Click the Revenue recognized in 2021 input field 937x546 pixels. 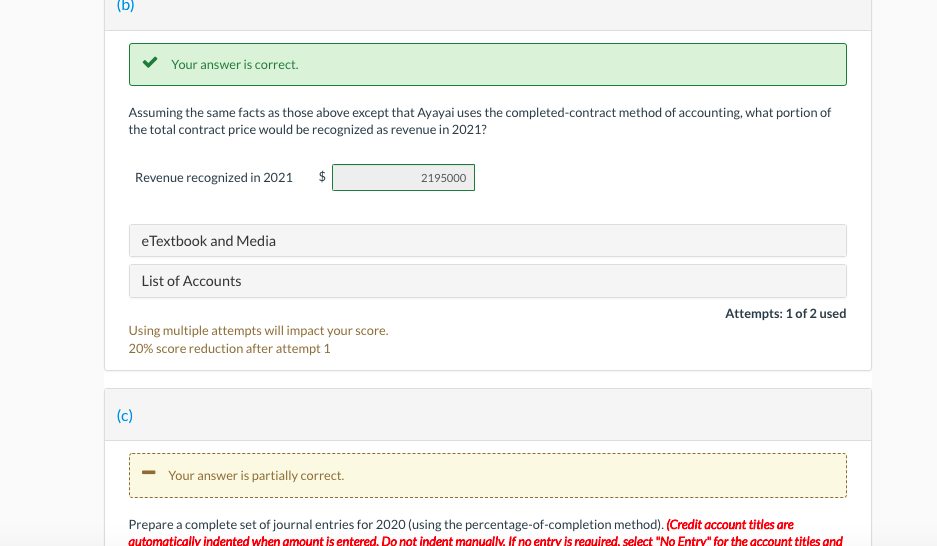(x=403, y=177)
